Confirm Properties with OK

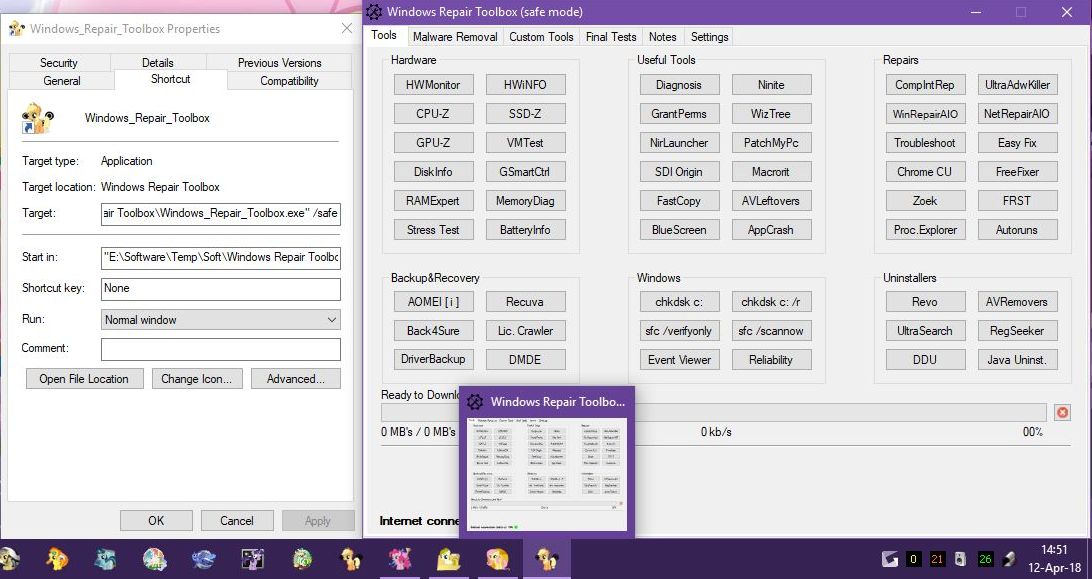pyautogui.click(x=156, y=520)
